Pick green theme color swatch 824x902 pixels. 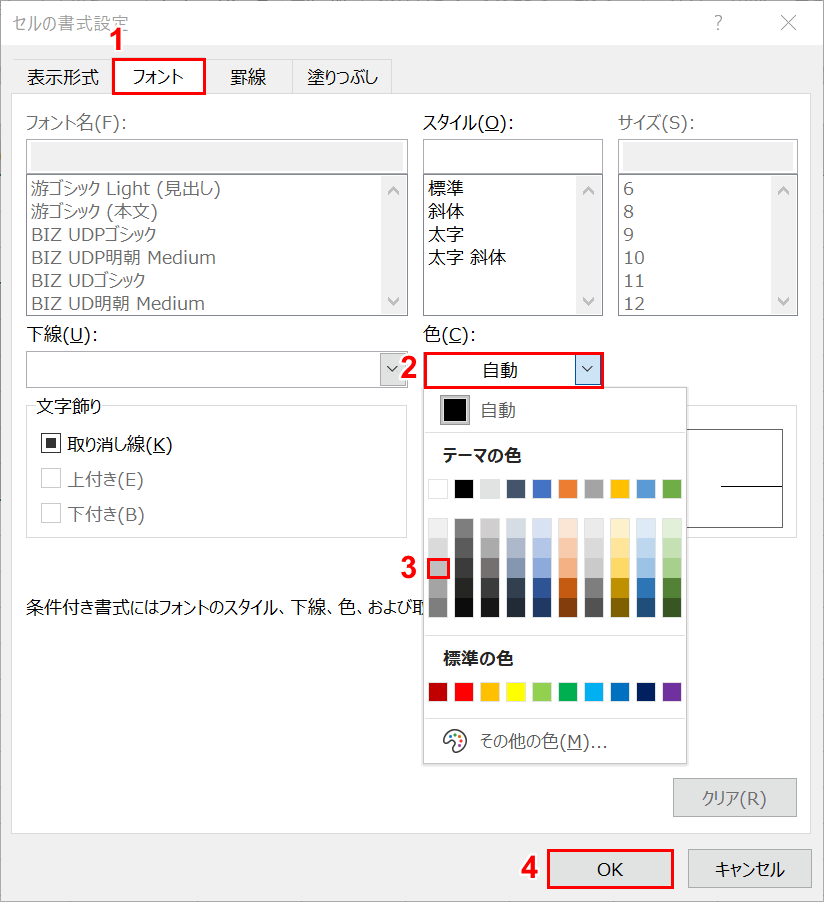click(x=672, y=489)
